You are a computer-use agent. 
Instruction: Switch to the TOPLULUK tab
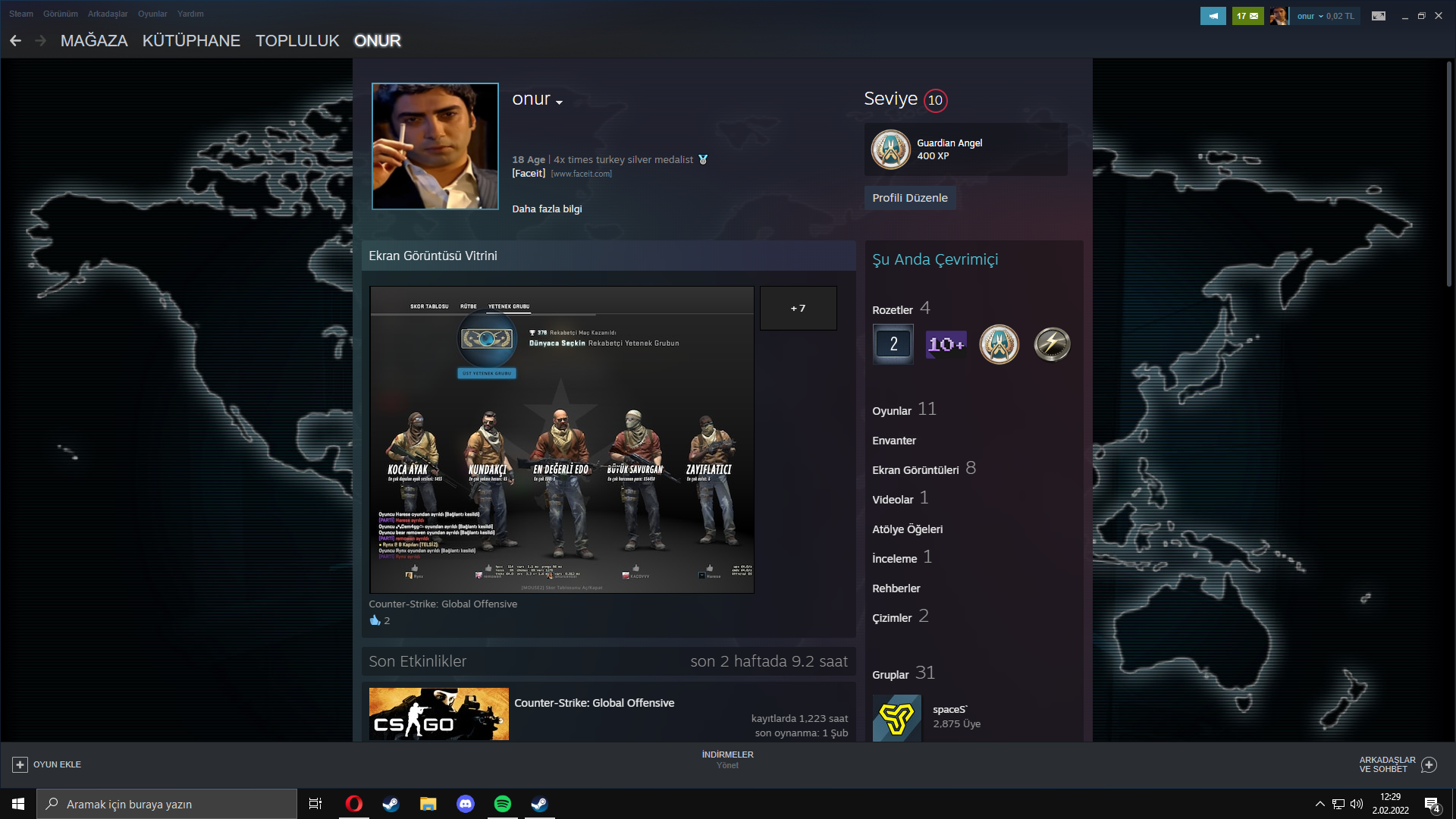point(297,41)
